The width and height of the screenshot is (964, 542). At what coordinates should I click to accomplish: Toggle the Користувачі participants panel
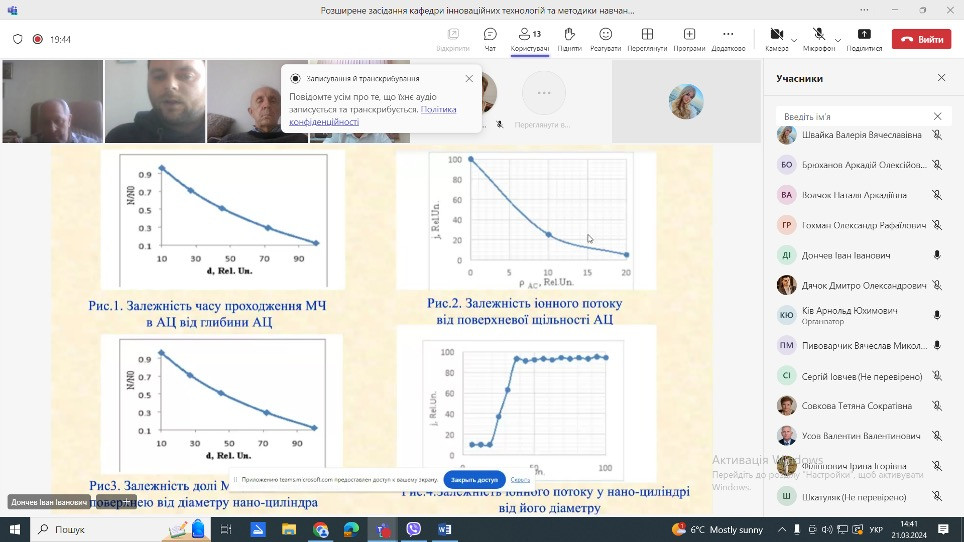[x=529, y=39]
